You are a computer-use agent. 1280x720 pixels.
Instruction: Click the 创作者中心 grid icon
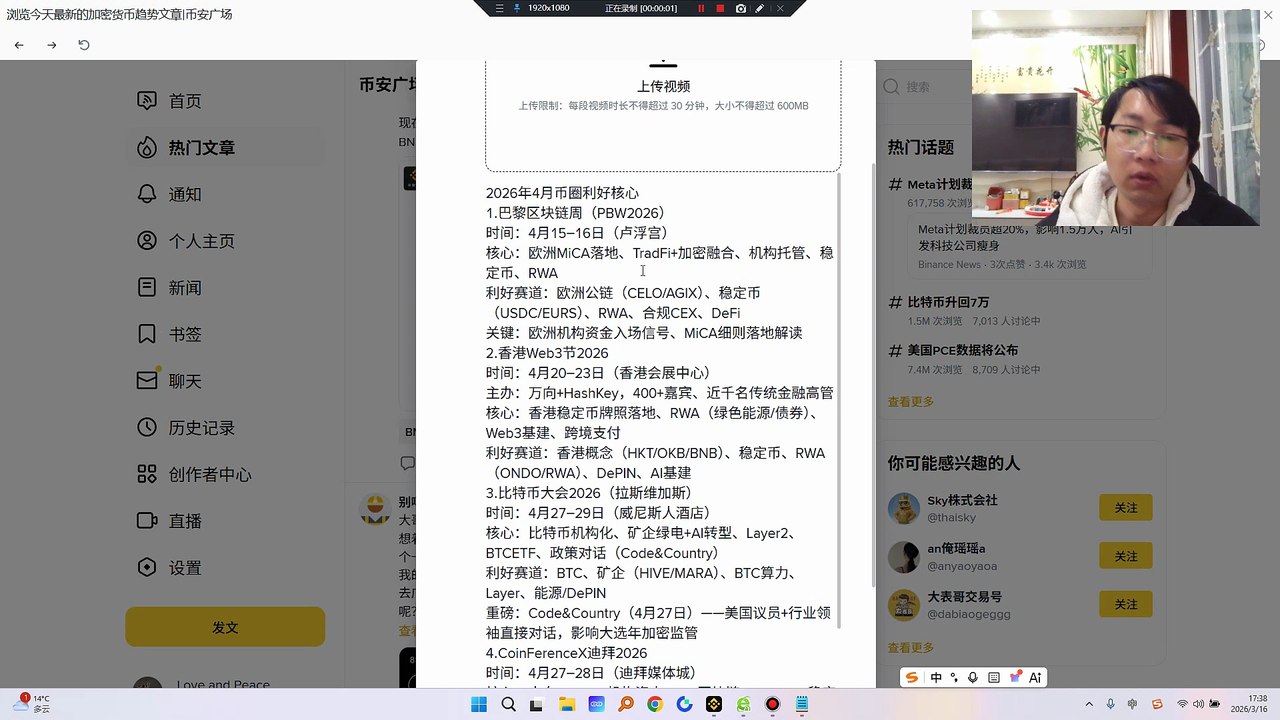tap(147, 475)
